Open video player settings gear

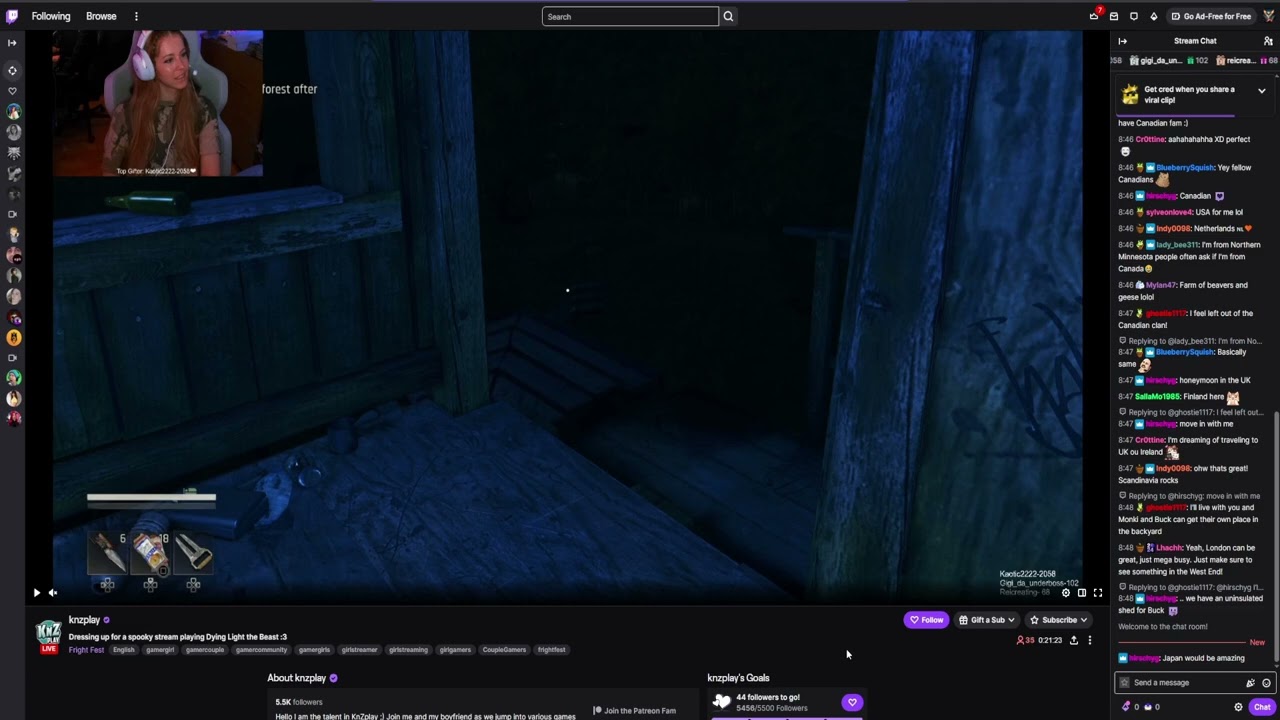coord(1065,593)
